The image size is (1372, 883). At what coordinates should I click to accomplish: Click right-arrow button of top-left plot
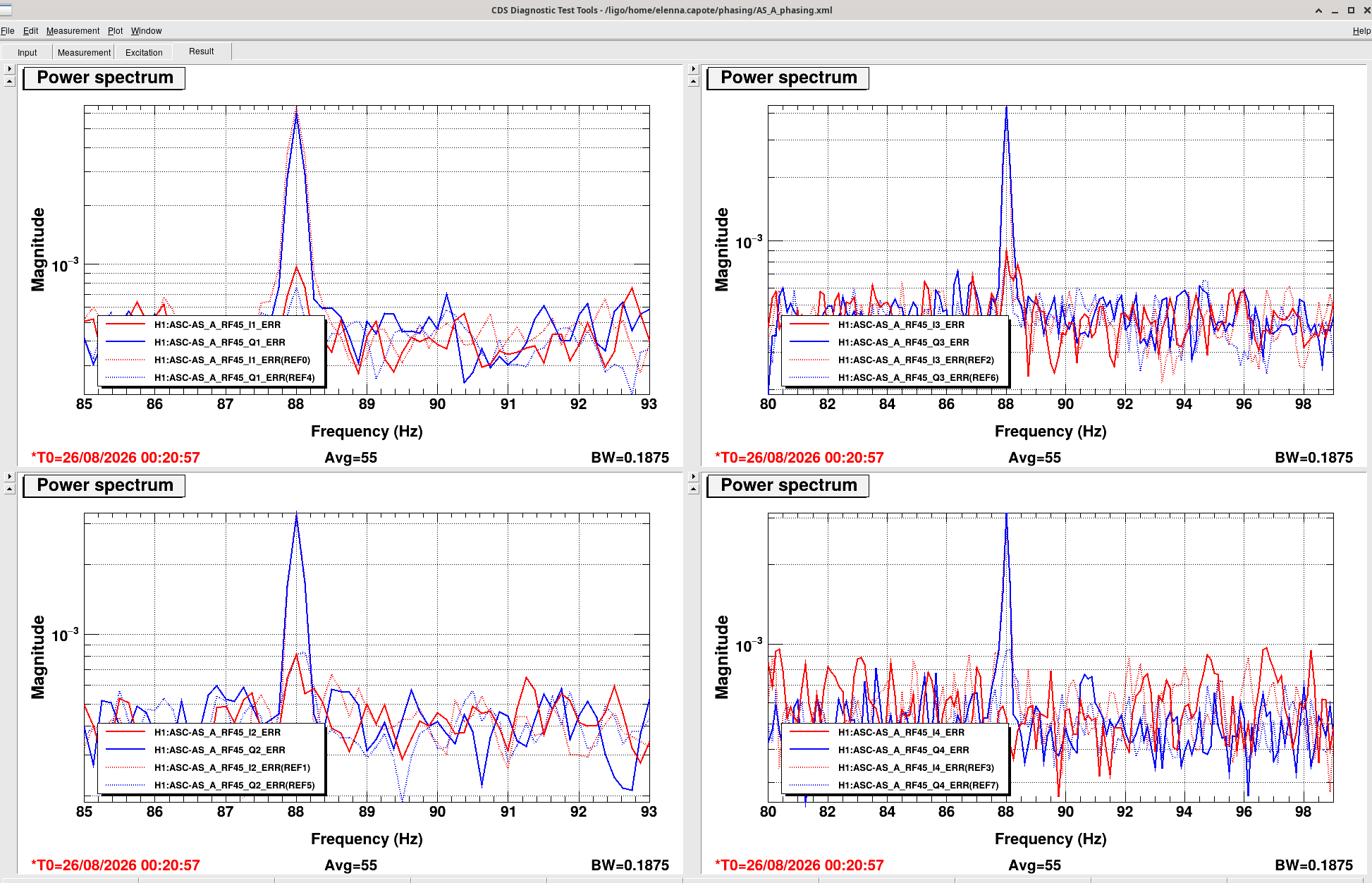coord(9,69)
